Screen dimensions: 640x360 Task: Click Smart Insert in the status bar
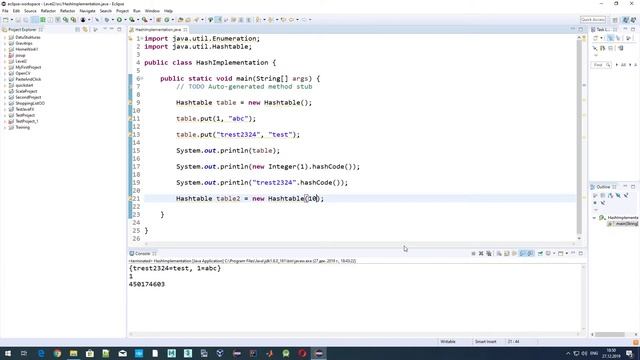click(485, 342)
